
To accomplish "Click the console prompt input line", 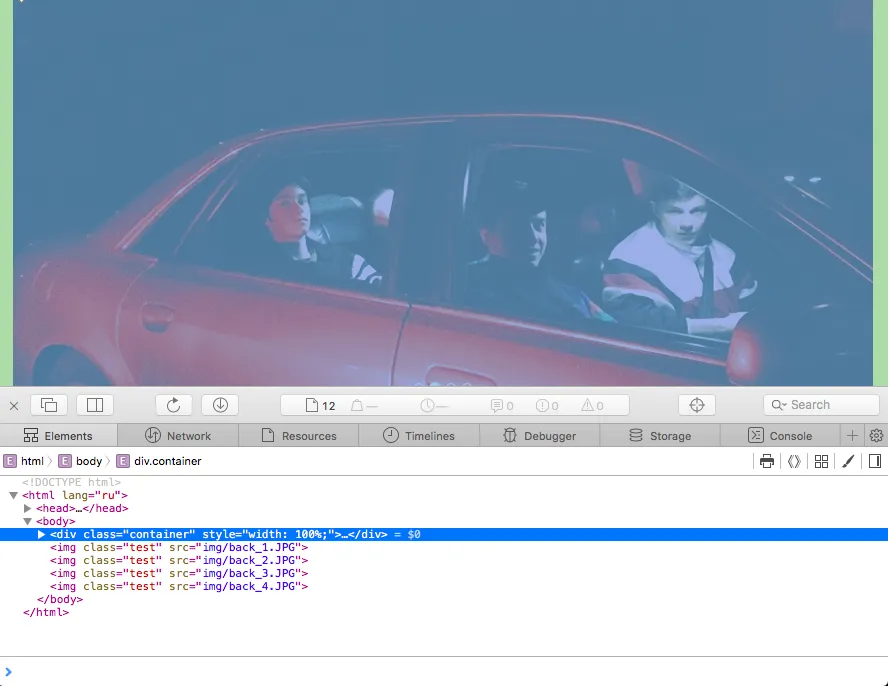I will (x=444, y=672).
